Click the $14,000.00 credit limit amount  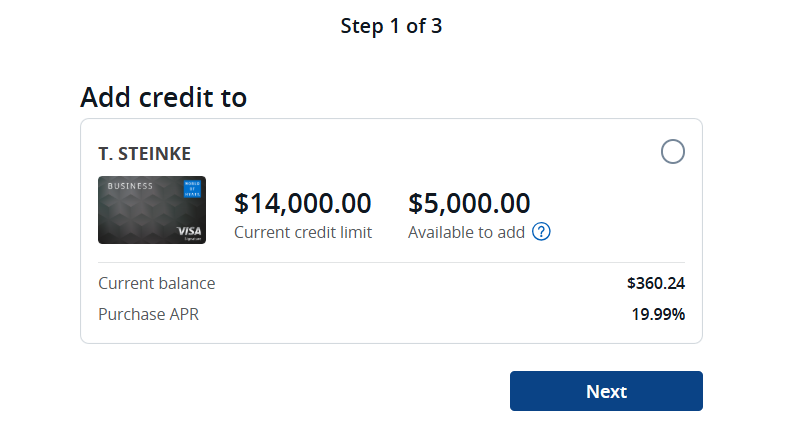pos(302,203)
